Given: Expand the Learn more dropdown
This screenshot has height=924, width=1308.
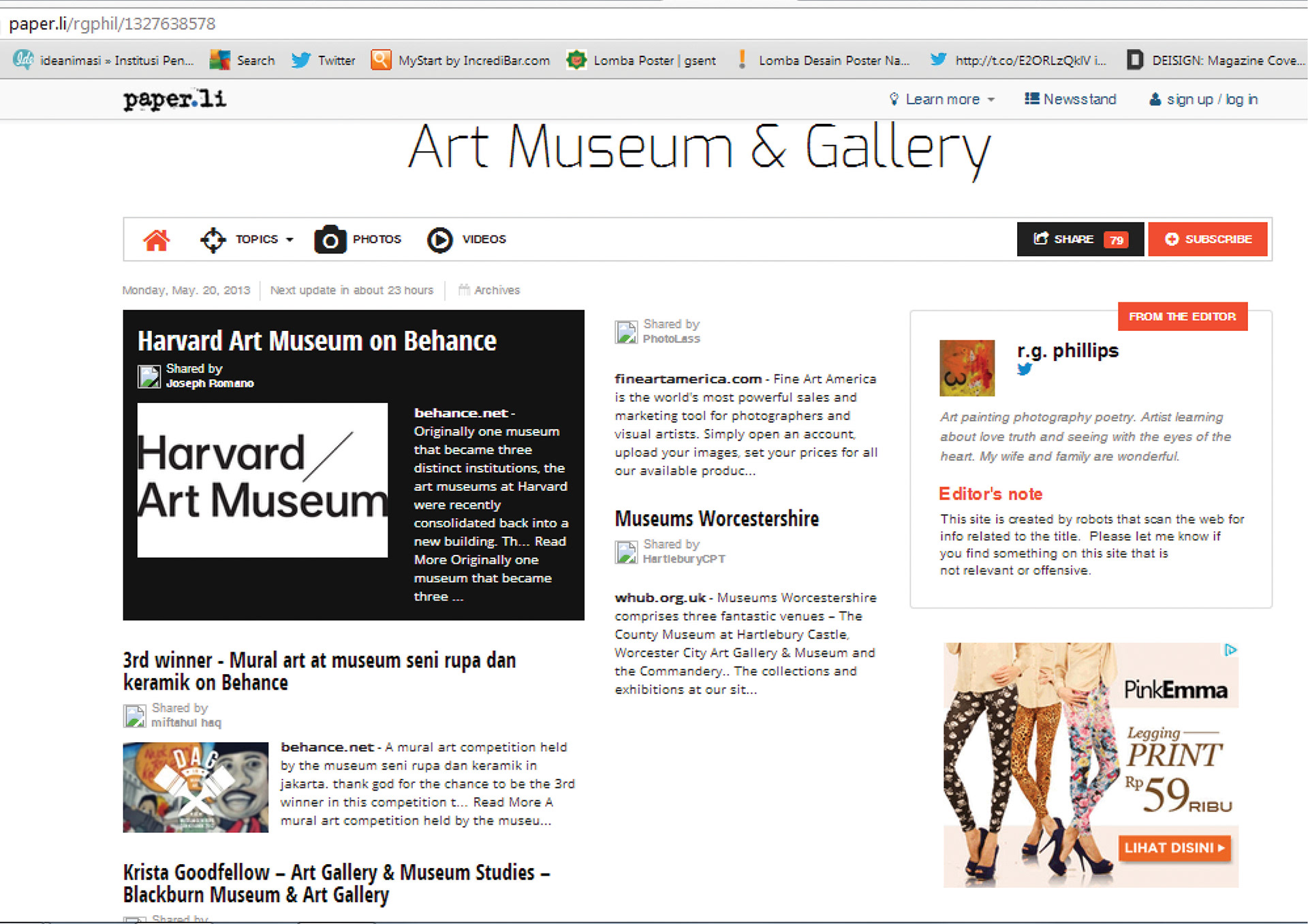Looking at the screenshot, I should tap(991, 99).
